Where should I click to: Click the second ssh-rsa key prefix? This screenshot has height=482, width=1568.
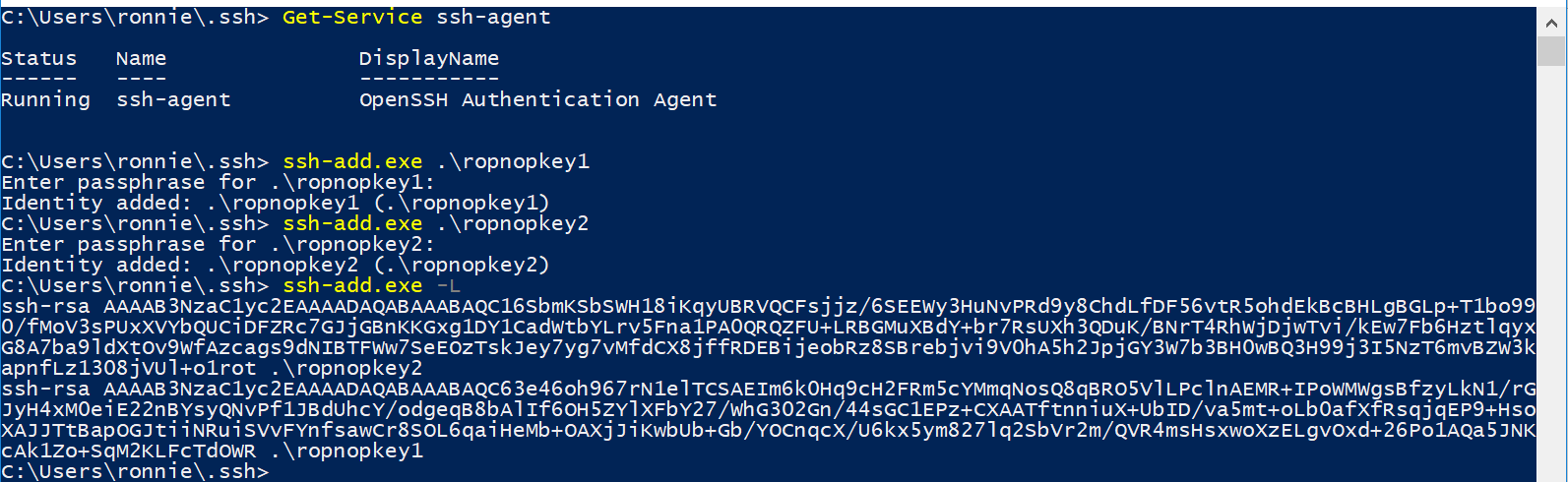[x=46, y=390]
